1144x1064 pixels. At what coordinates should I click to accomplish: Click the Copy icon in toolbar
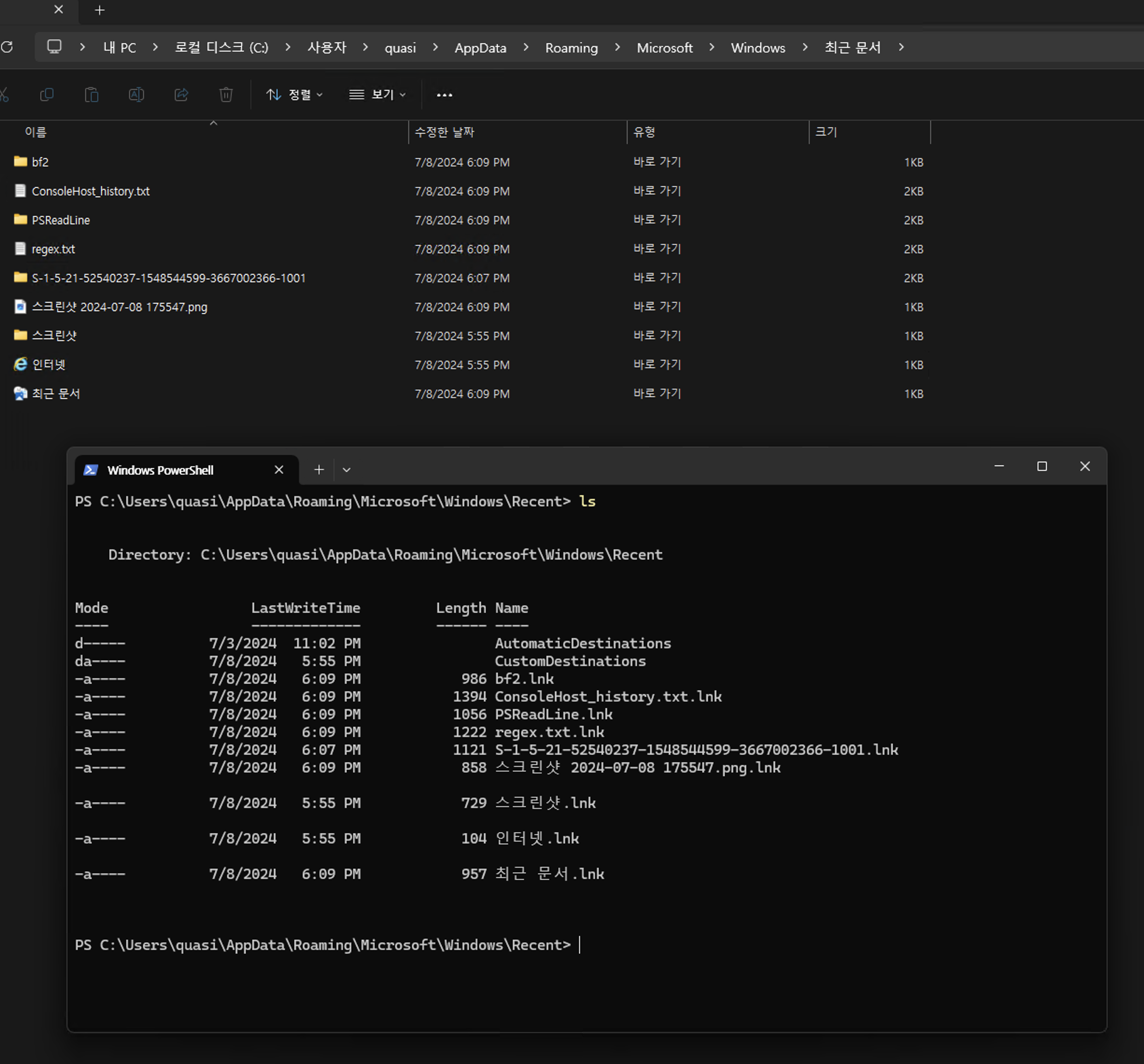coord(47,94)
